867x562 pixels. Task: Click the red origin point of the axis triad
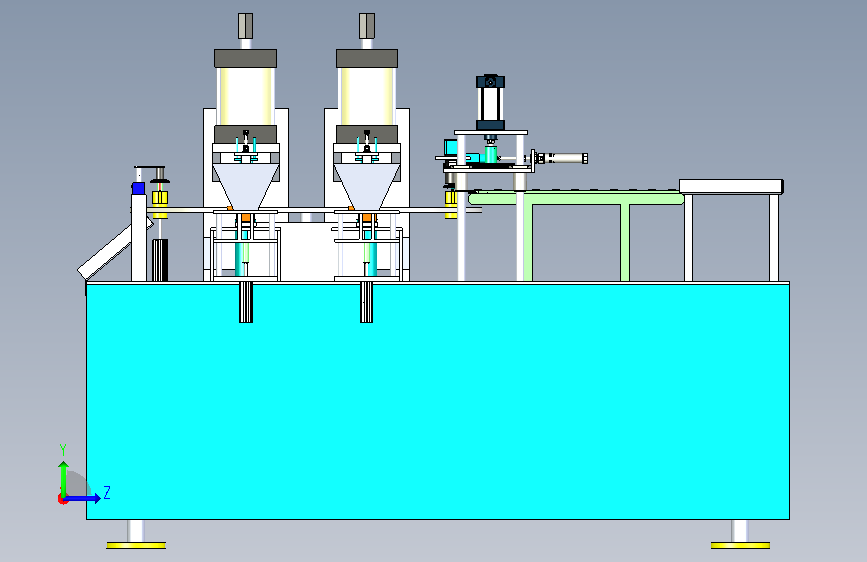62,499
